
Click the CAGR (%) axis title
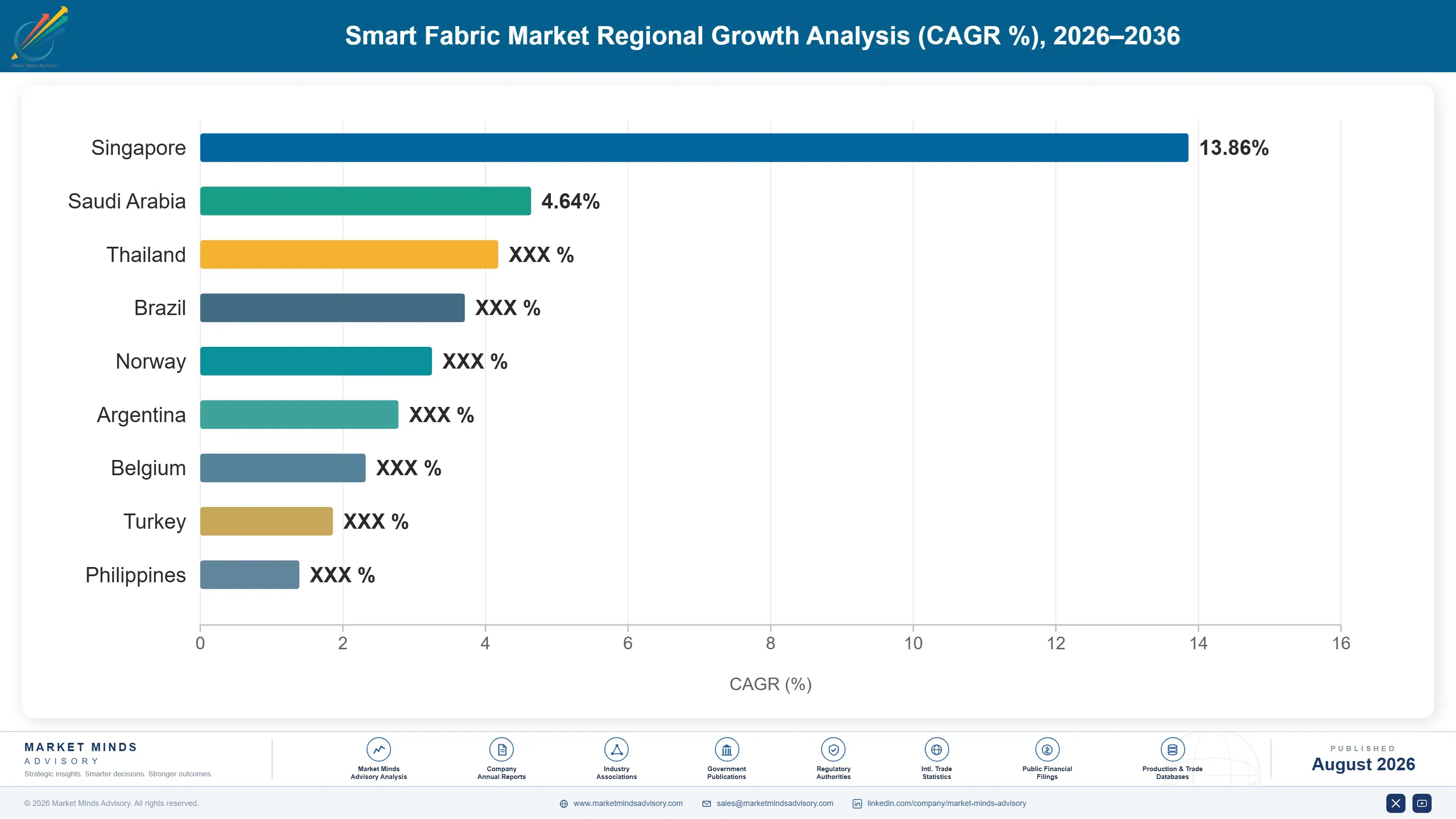pyautogui.click(x=770, y=684)
